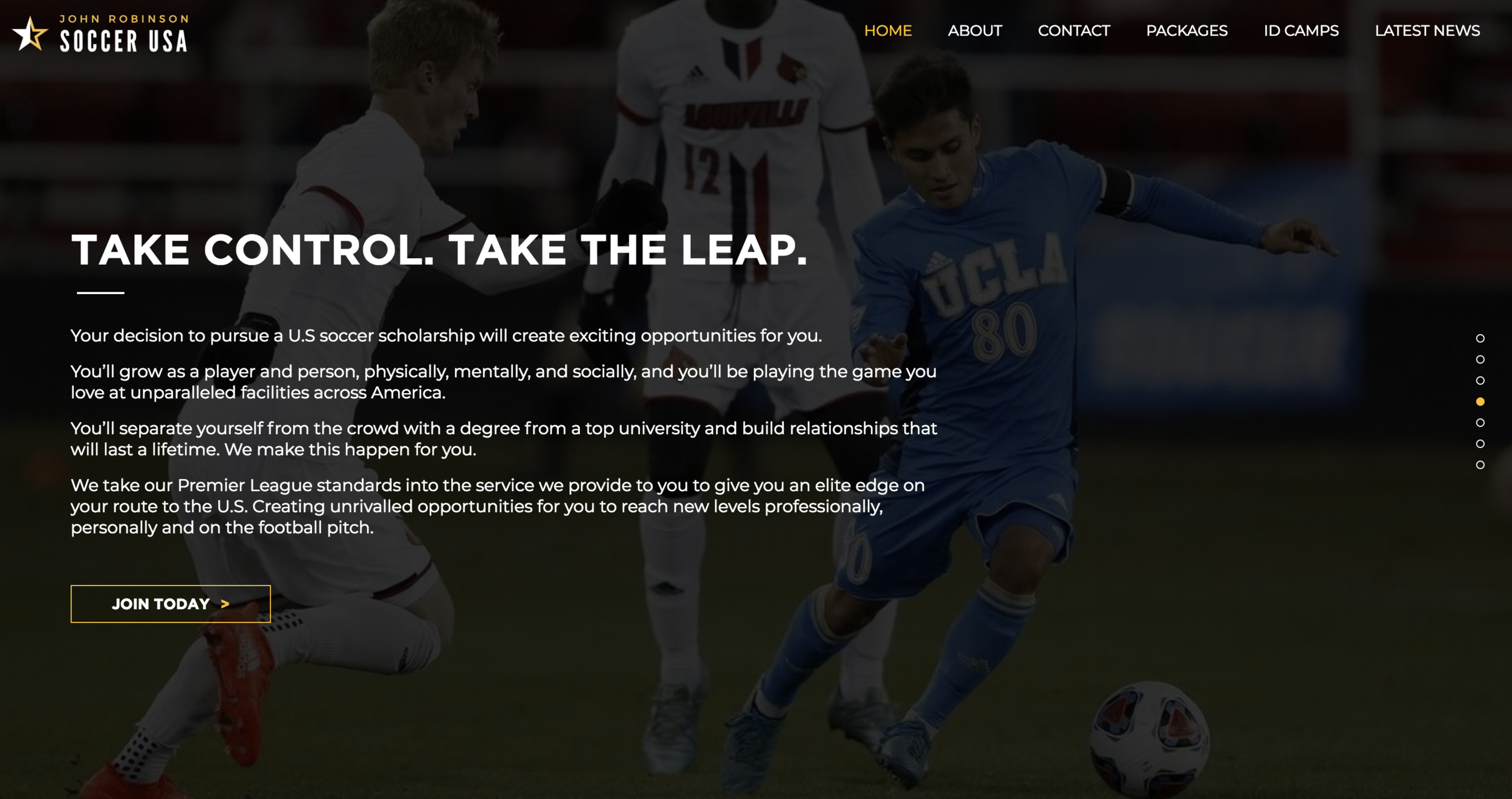Select the first section dot indicator
Screen dimensions: 1512x799
pyautogui.click(x=1480, y=338)
